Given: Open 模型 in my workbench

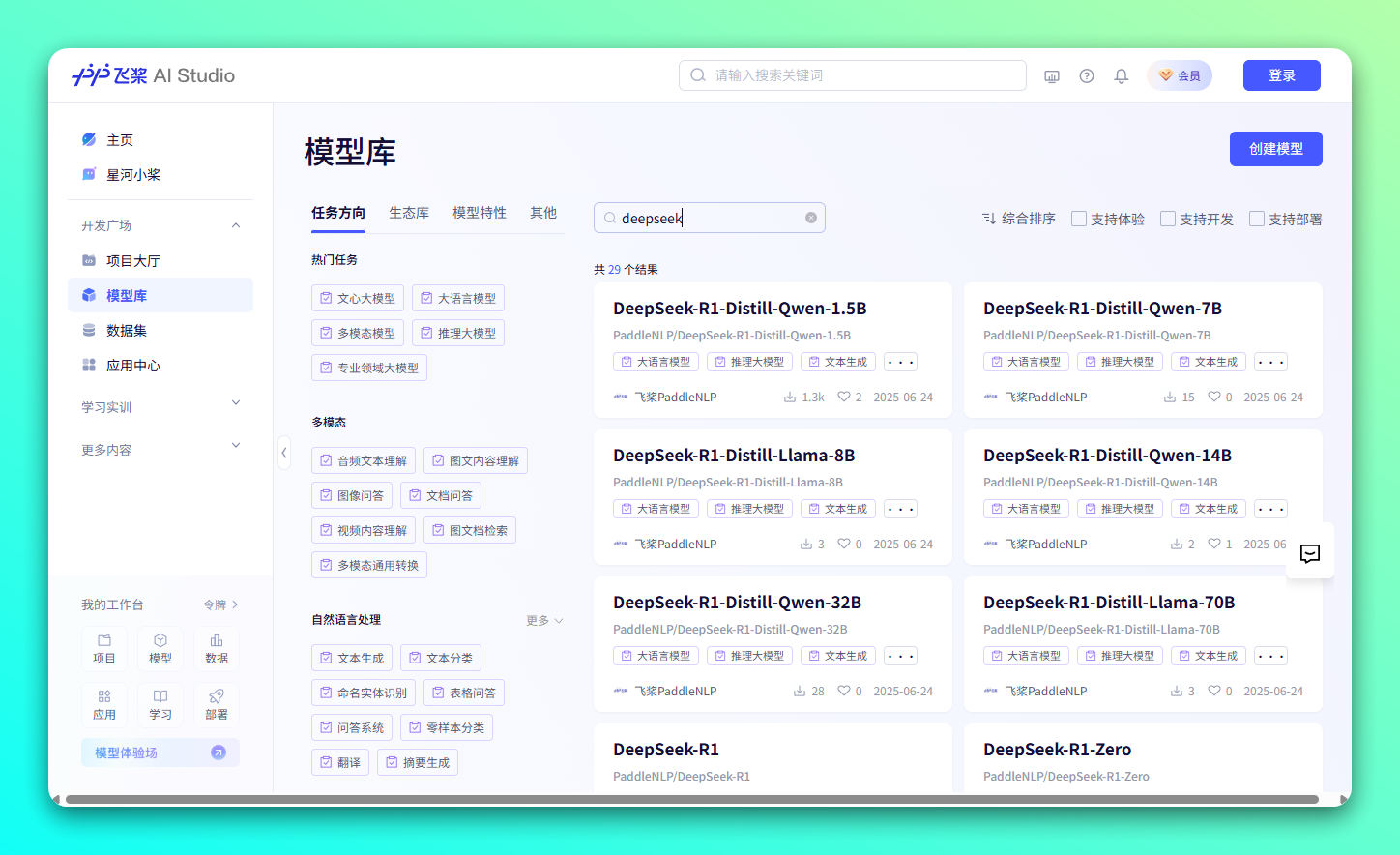Looking at the screenshot, I should pyautogui.click(x=160, y=649).
